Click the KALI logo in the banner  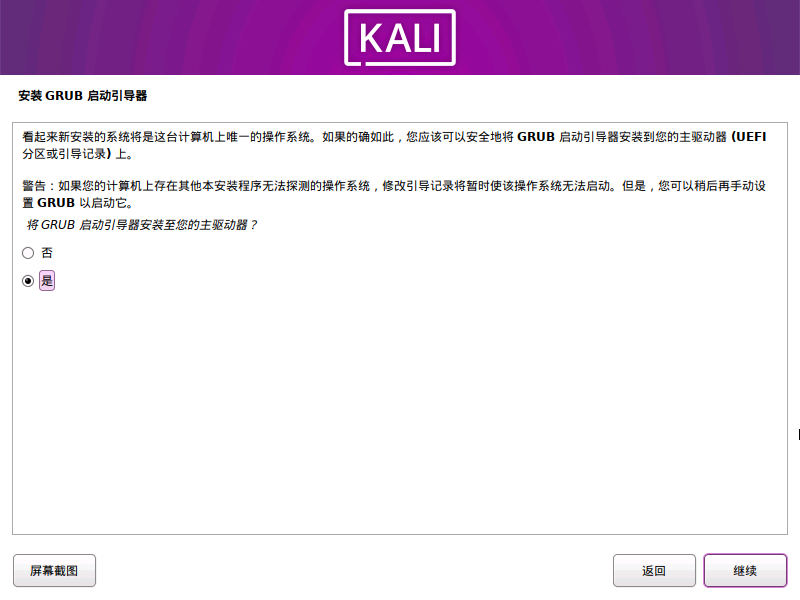pos(400,38)
